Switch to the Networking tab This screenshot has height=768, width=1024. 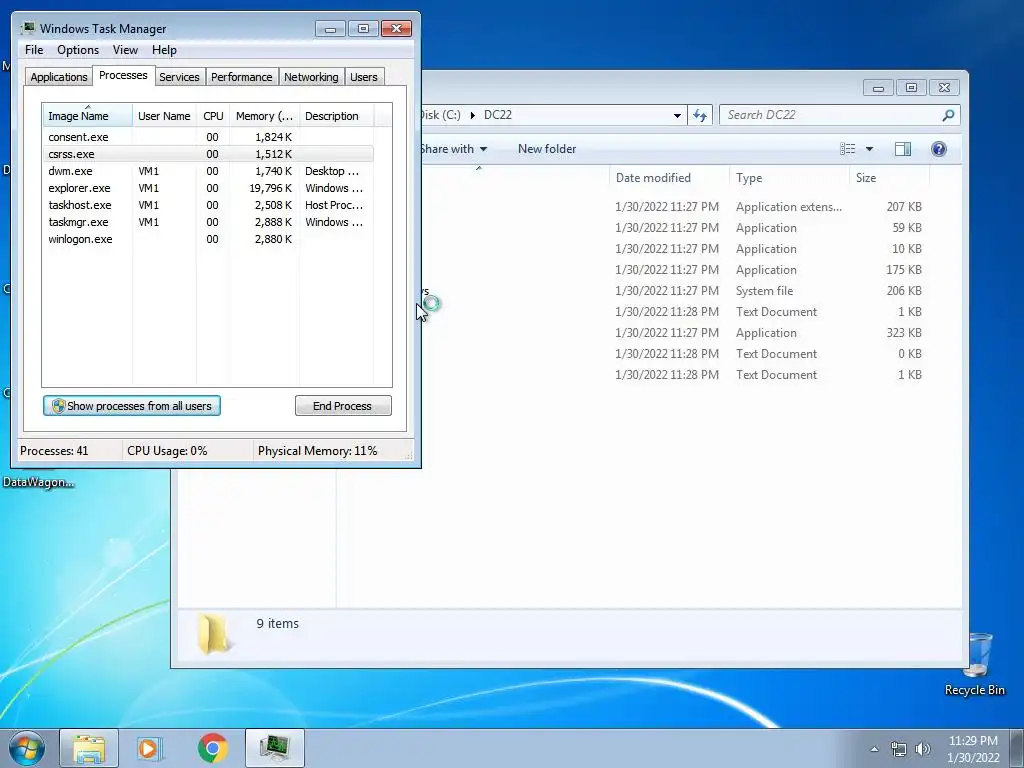pos(311,77)
